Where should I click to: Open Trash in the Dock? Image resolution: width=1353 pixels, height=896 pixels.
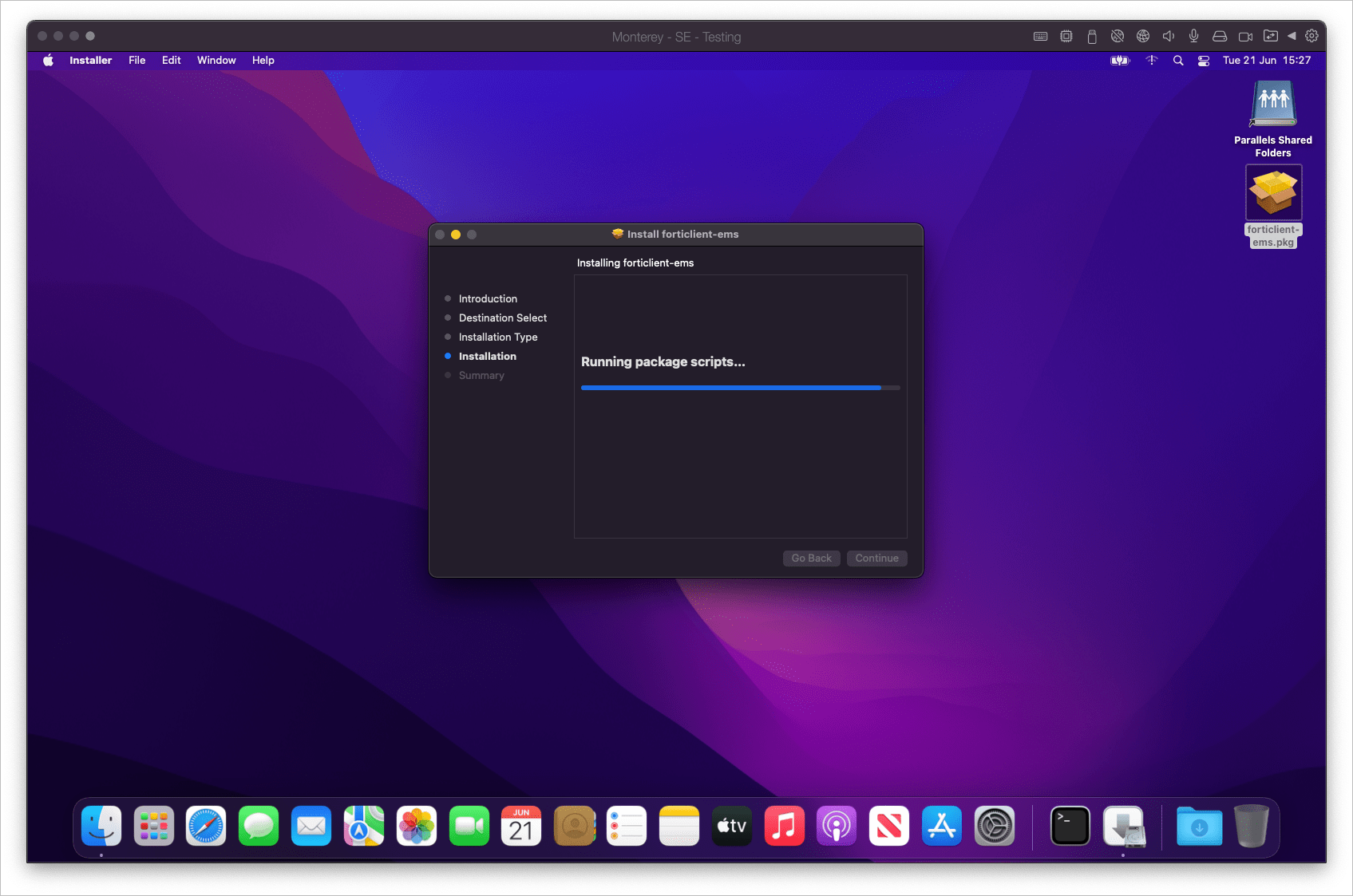(x=1252, y=826)
